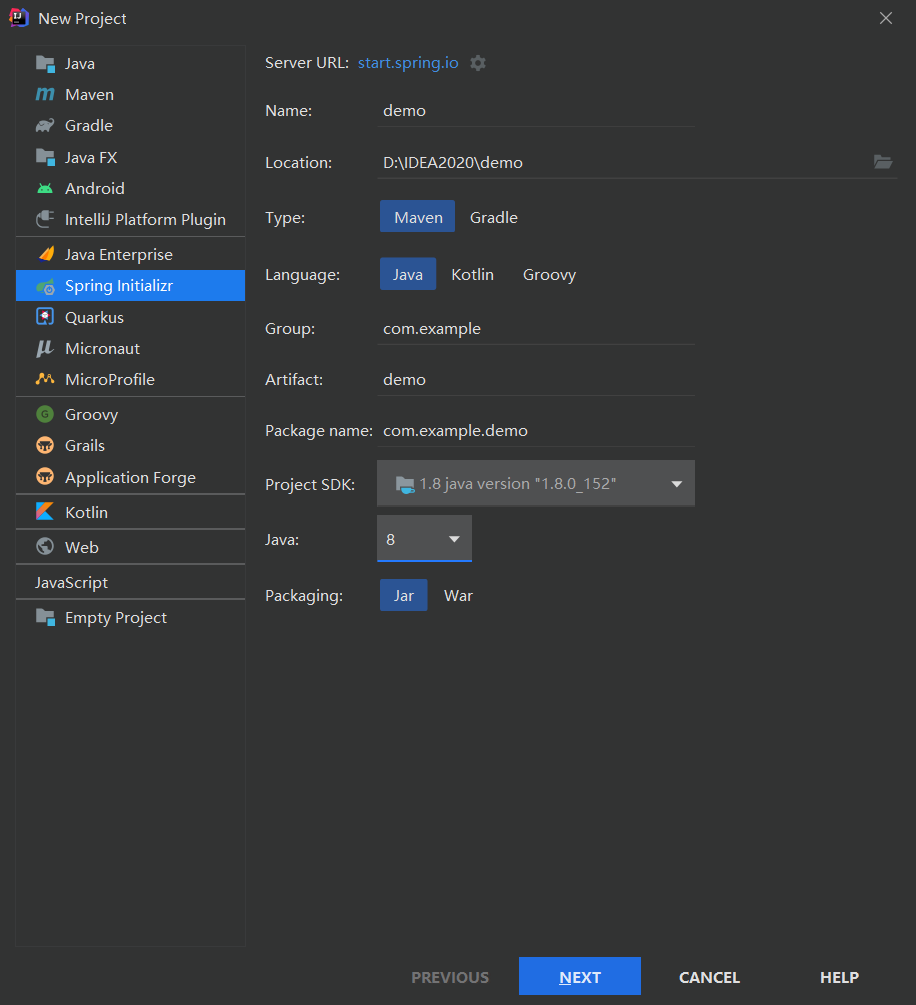The width and height of the screenshot is (916, 1005).
Task: Click the IntelliJ Platform Plugin icon
Action: tap(45, 219)
